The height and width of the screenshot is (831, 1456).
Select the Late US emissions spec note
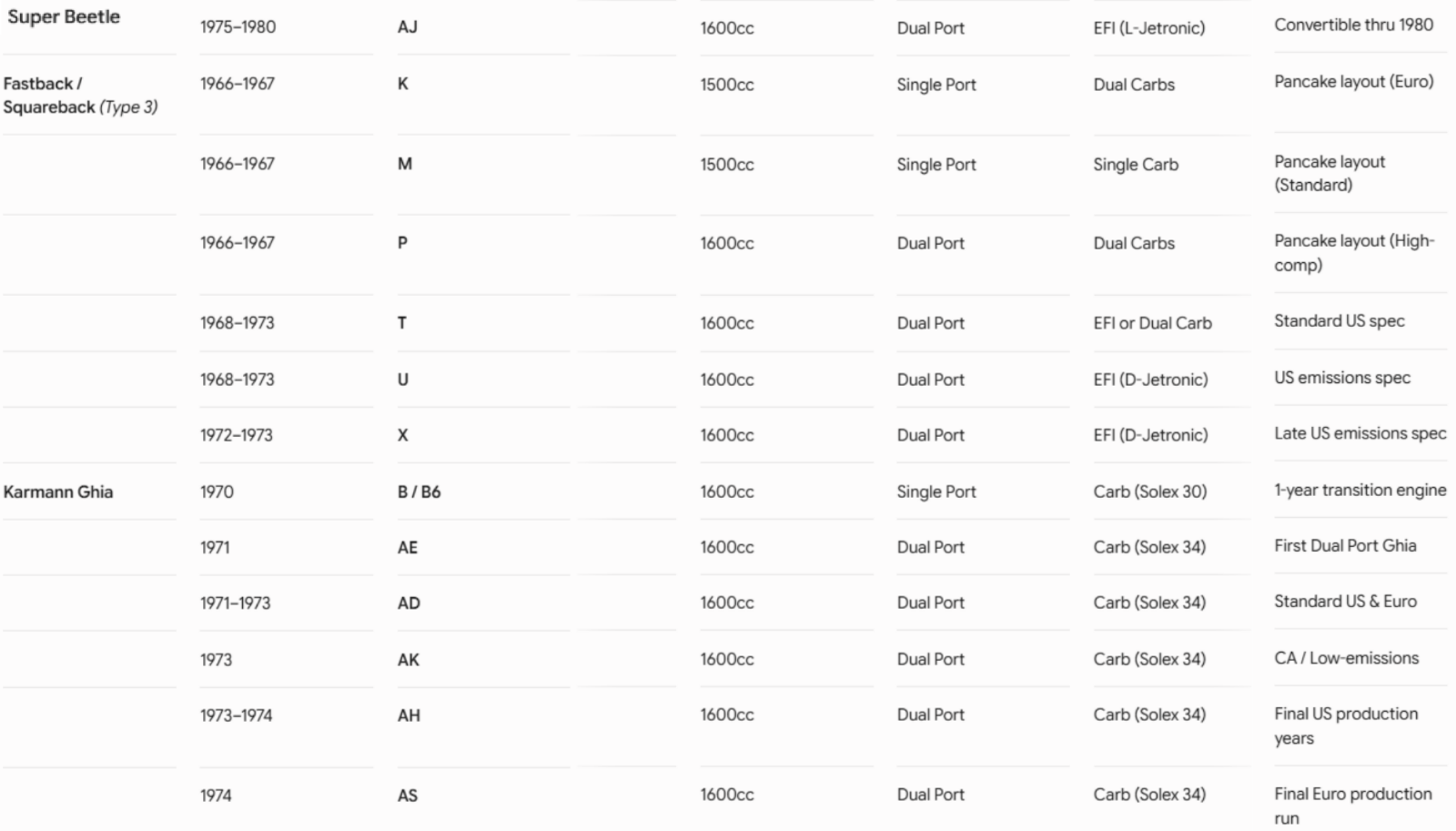tap(1360, 433)
